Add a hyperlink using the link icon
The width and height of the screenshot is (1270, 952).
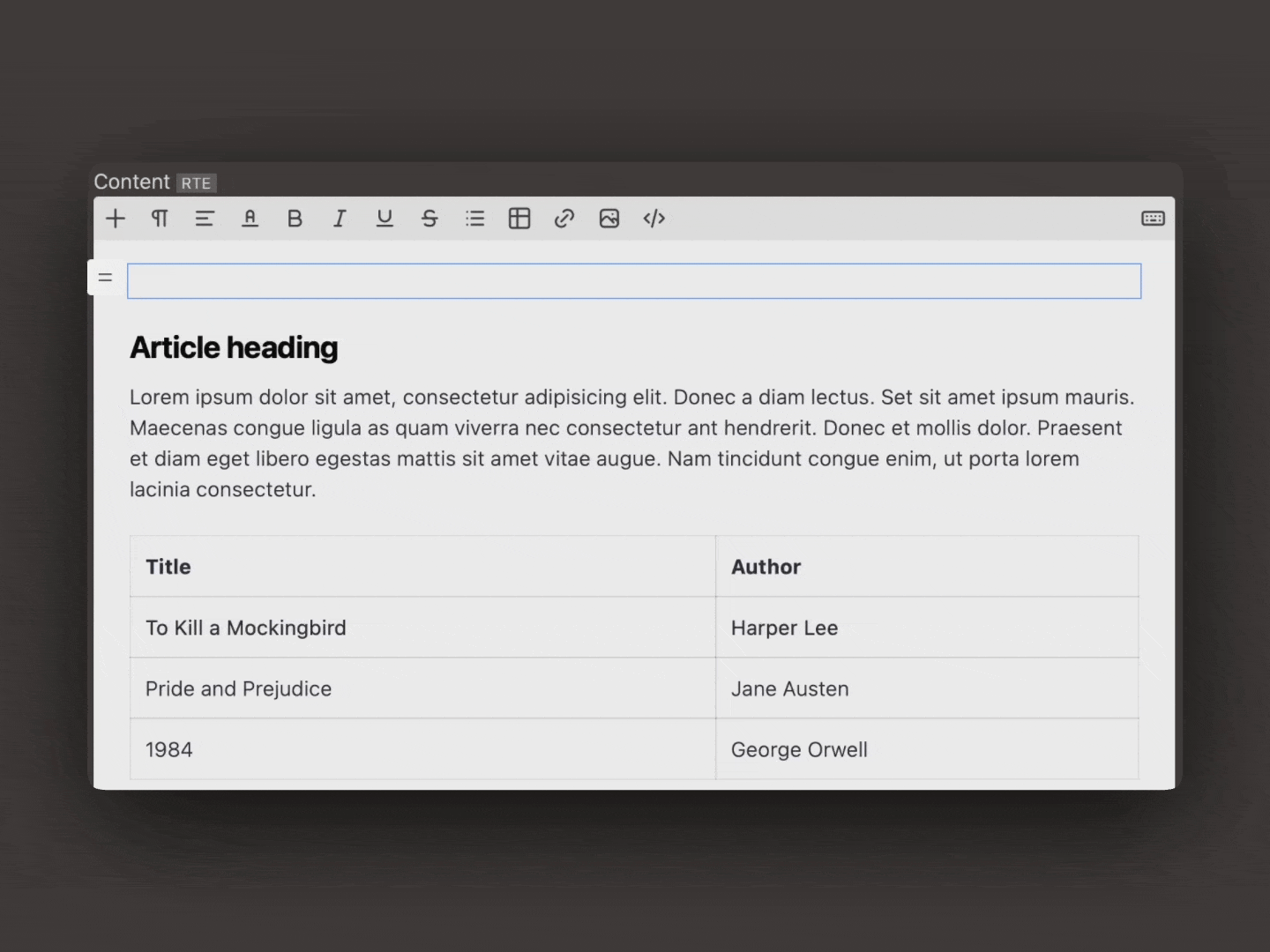(564, 219)
